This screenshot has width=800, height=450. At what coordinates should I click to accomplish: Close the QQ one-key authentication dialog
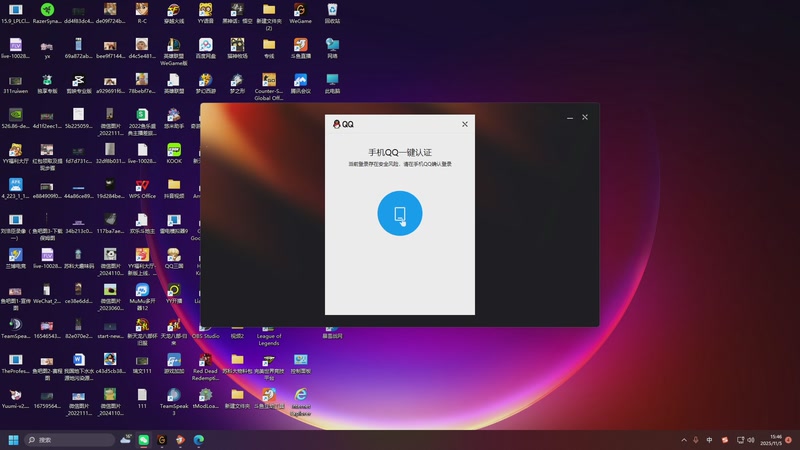[465, 124]
